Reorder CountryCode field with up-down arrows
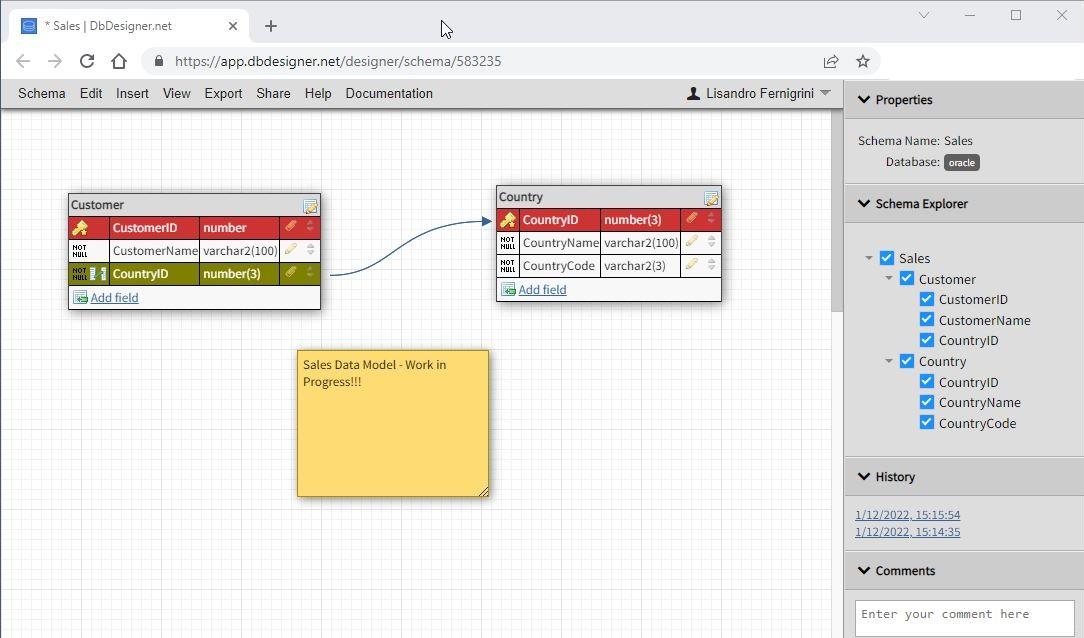This screenshot has height=638, width=1084. pyautogui.click(x=711, y=265)
